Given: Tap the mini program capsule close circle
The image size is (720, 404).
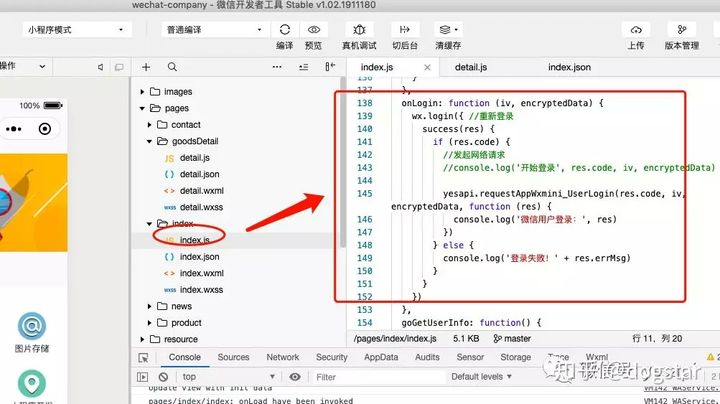Looking at the screenshot, I should click(x=45, y=129).
